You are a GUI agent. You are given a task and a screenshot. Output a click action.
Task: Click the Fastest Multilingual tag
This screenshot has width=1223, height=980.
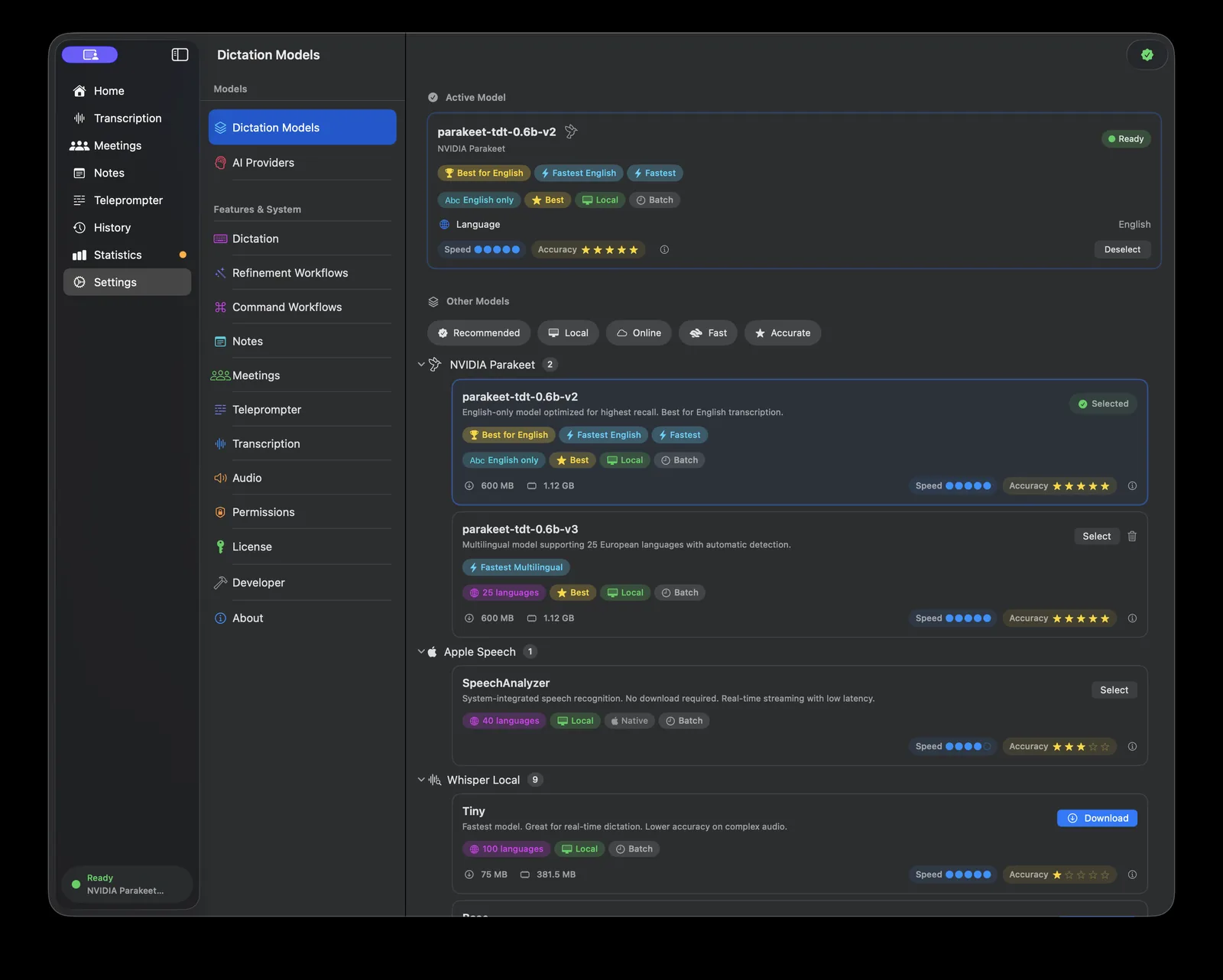[516, 567]
